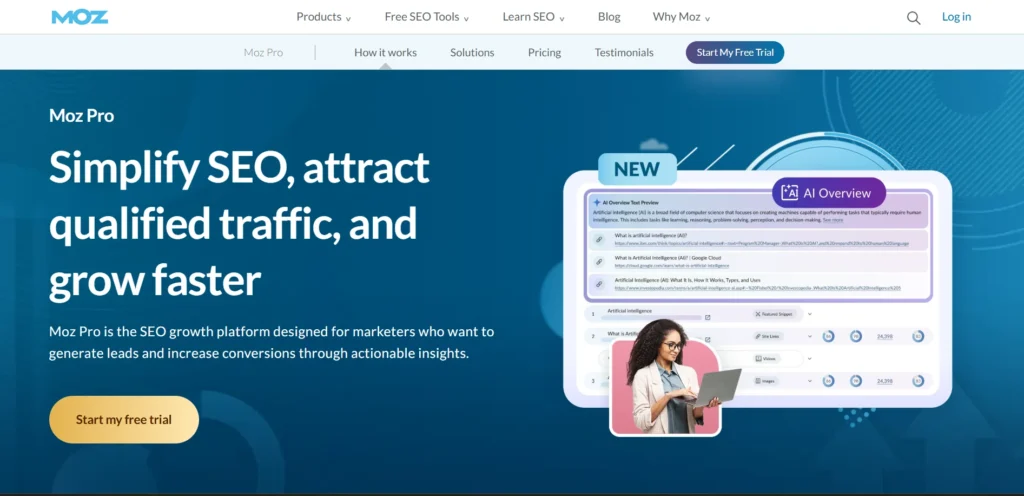Image resolution: width=1024 pixels, height=496 pixels.
Task: Click the Moz logo
Action: [80, 17]
